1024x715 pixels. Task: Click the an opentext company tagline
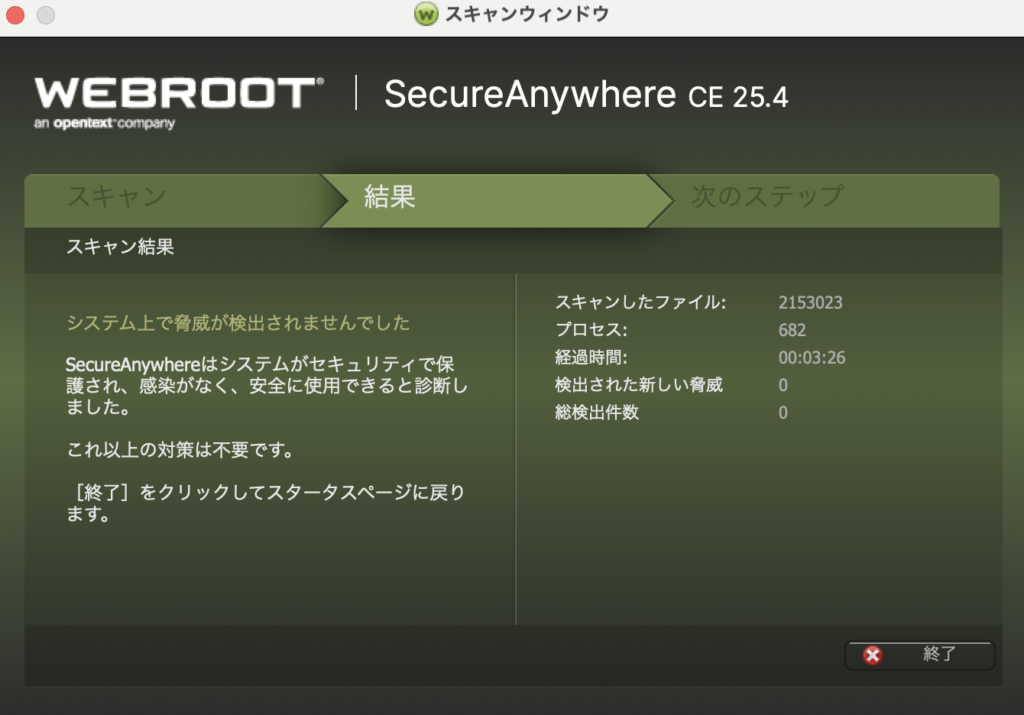(105, 124)
